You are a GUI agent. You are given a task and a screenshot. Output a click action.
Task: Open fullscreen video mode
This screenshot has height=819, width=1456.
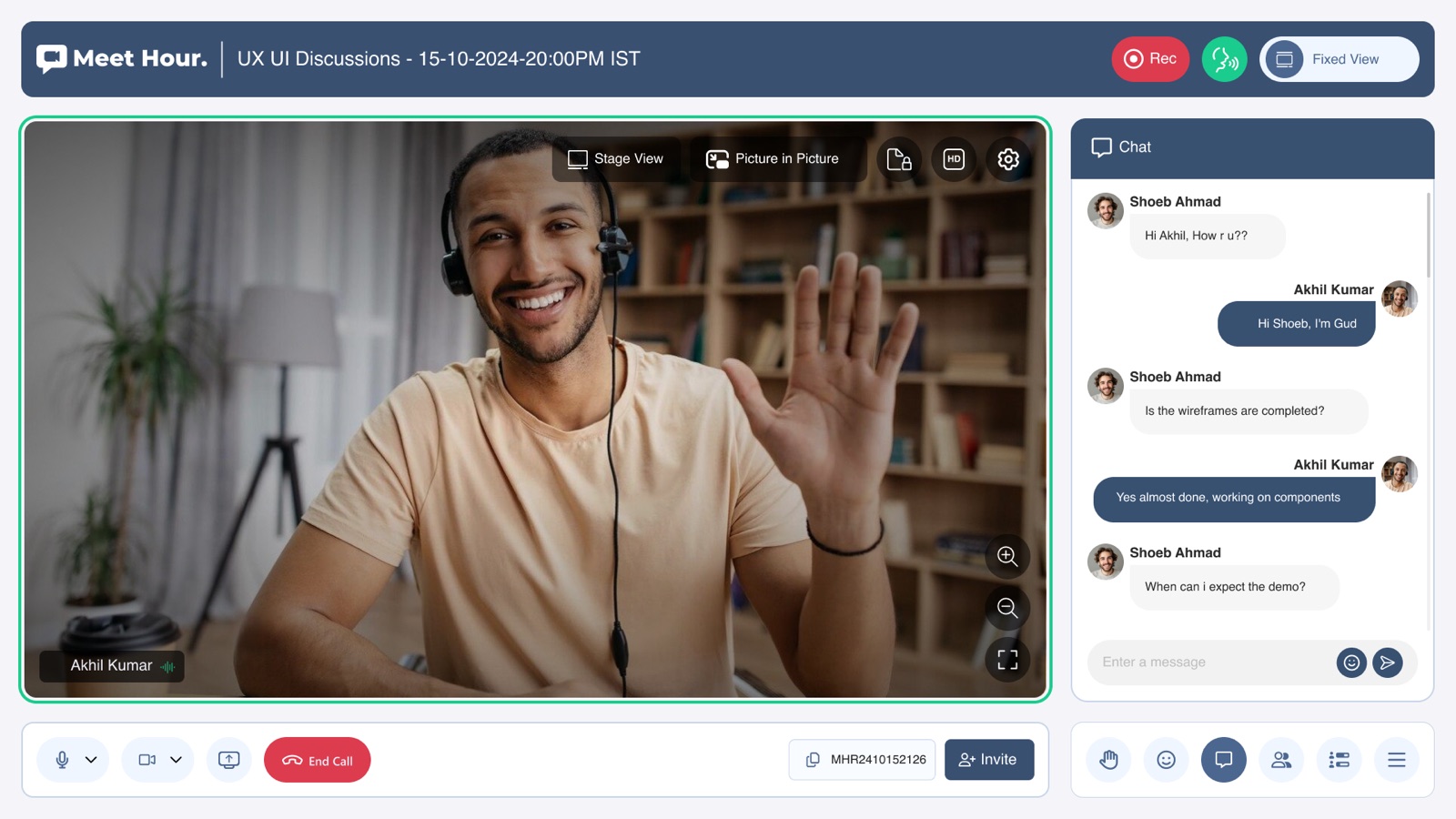(x=1007, y=660)
